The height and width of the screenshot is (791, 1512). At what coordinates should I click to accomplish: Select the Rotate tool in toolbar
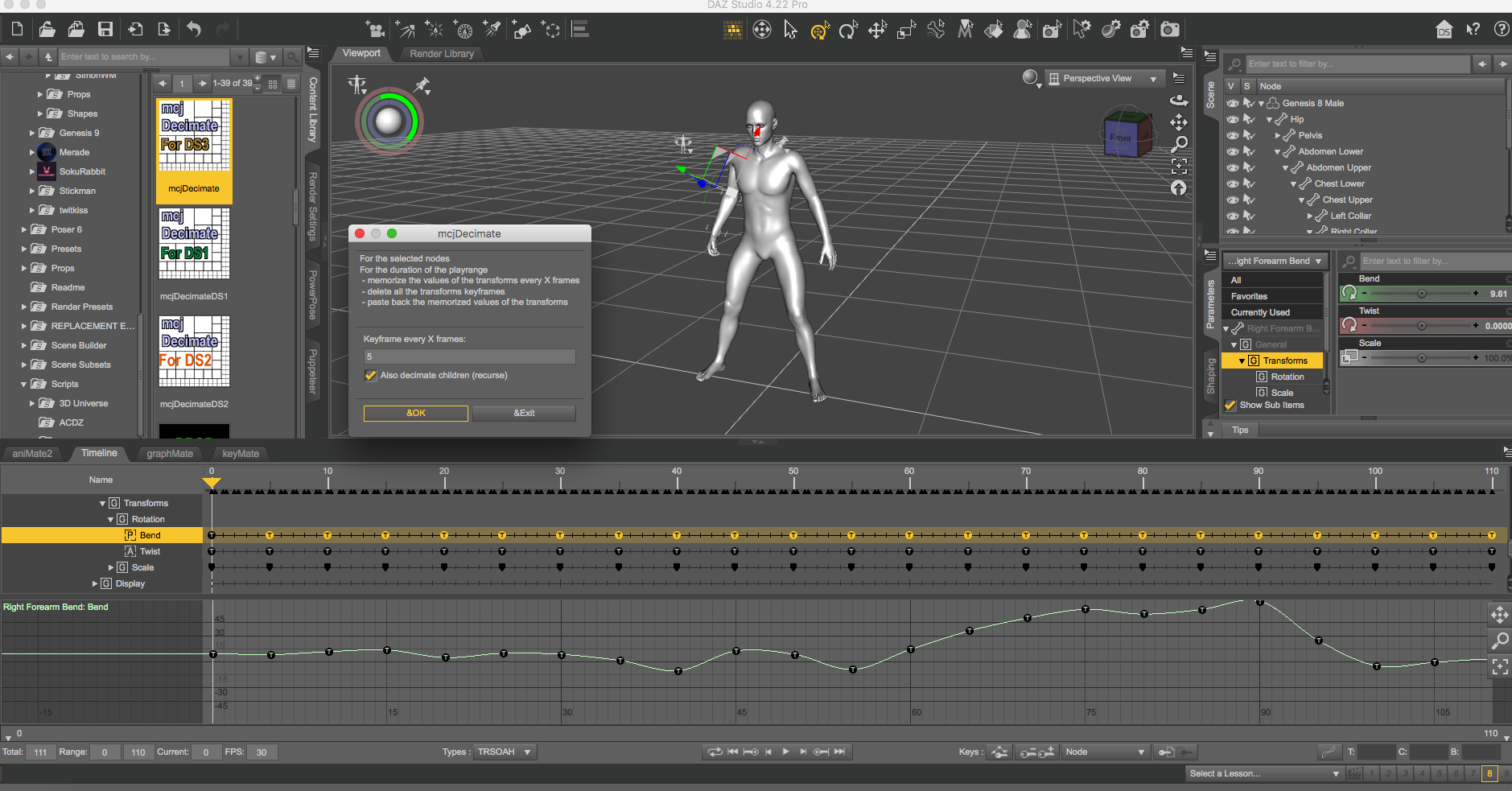(848, 31)
